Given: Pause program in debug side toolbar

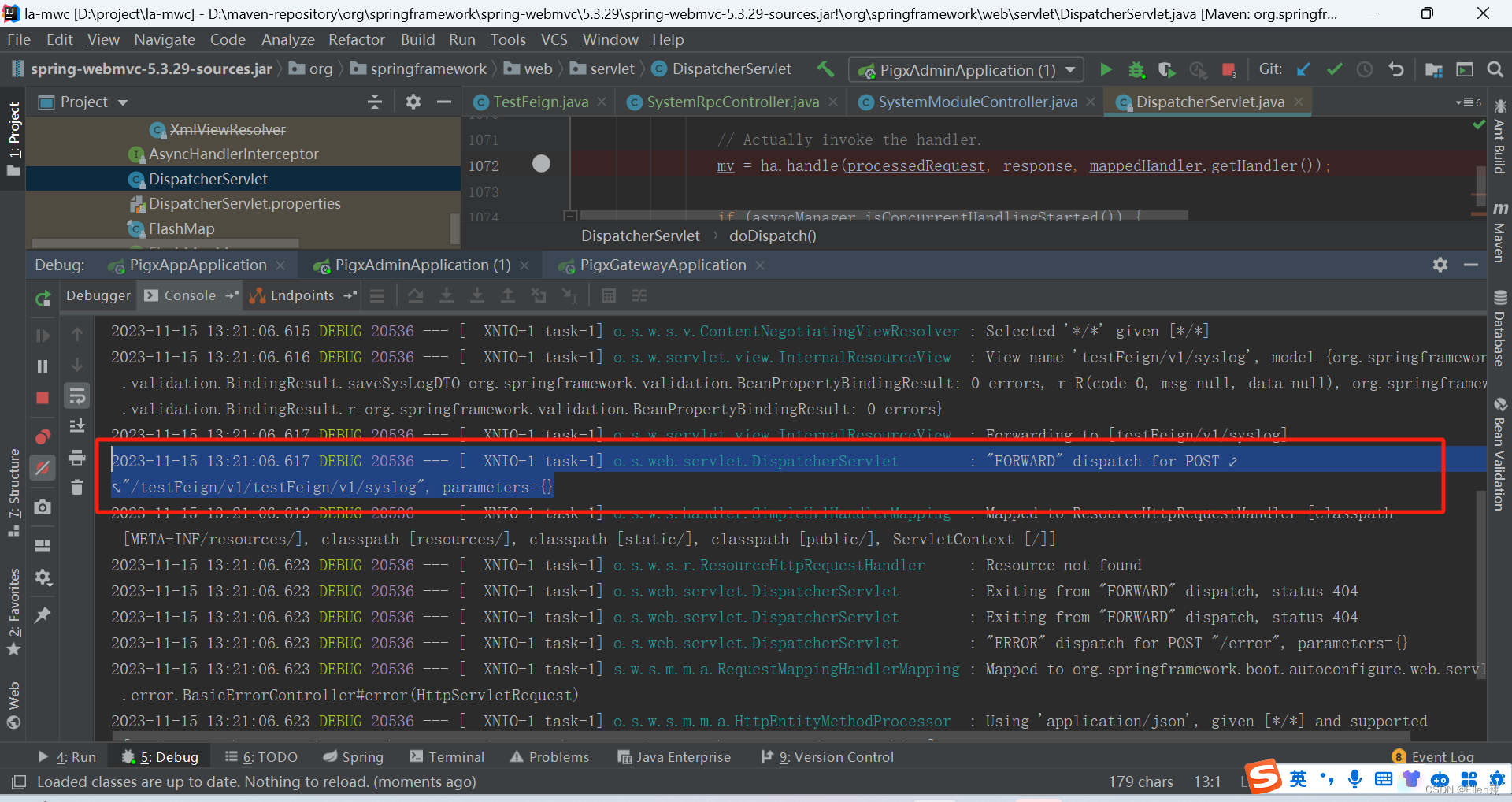Looking at the screenshot, I should point(43,366).
